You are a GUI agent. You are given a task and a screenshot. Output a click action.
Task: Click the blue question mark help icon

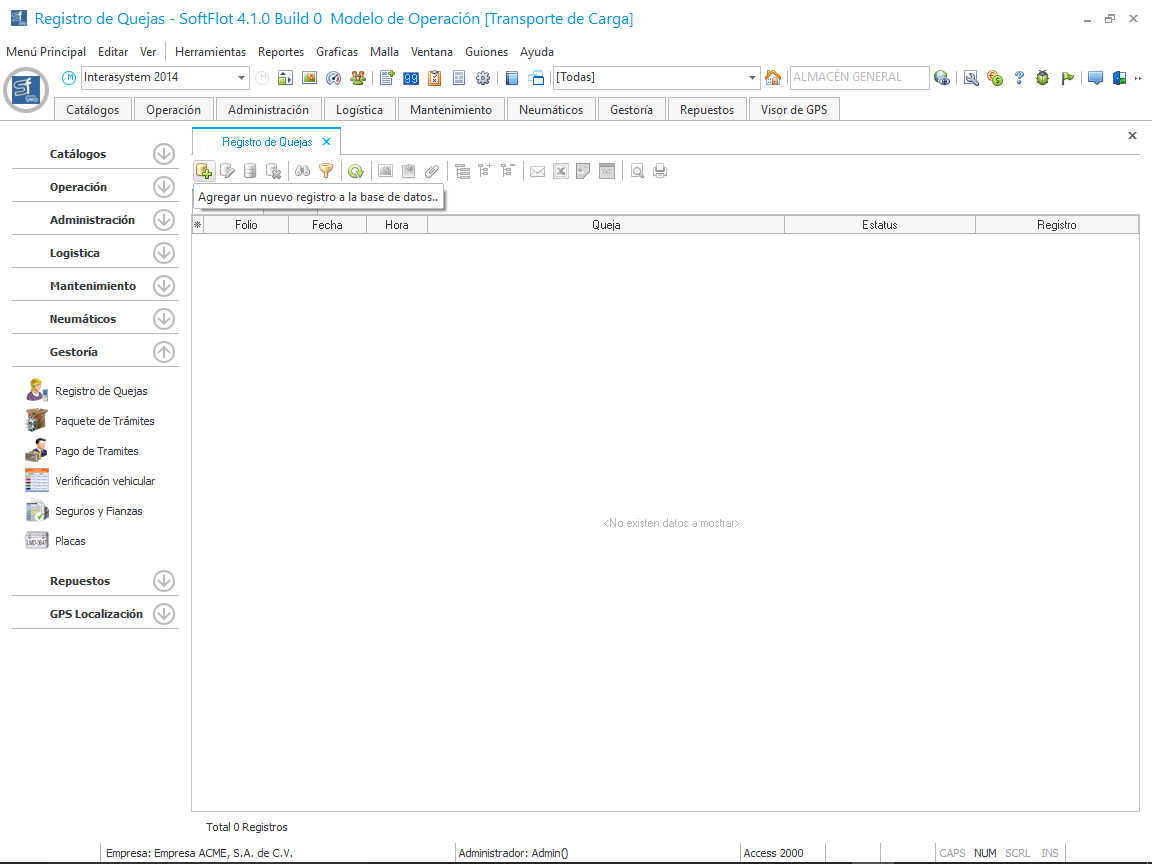click(1019, 78)
